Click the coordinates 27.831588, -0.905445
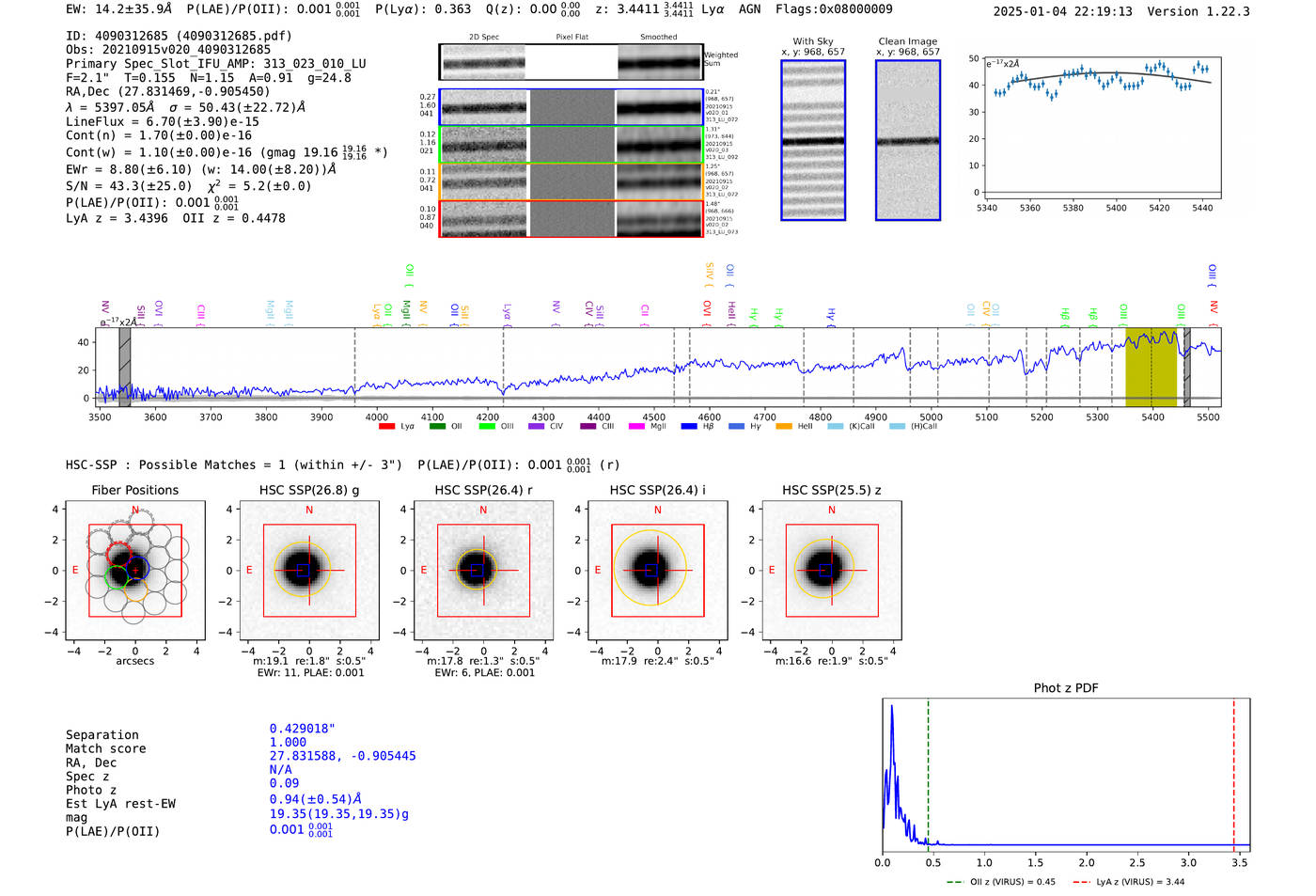Image resolution: width=1316 pixels, height=896 pixels. (x=342, y=756)
